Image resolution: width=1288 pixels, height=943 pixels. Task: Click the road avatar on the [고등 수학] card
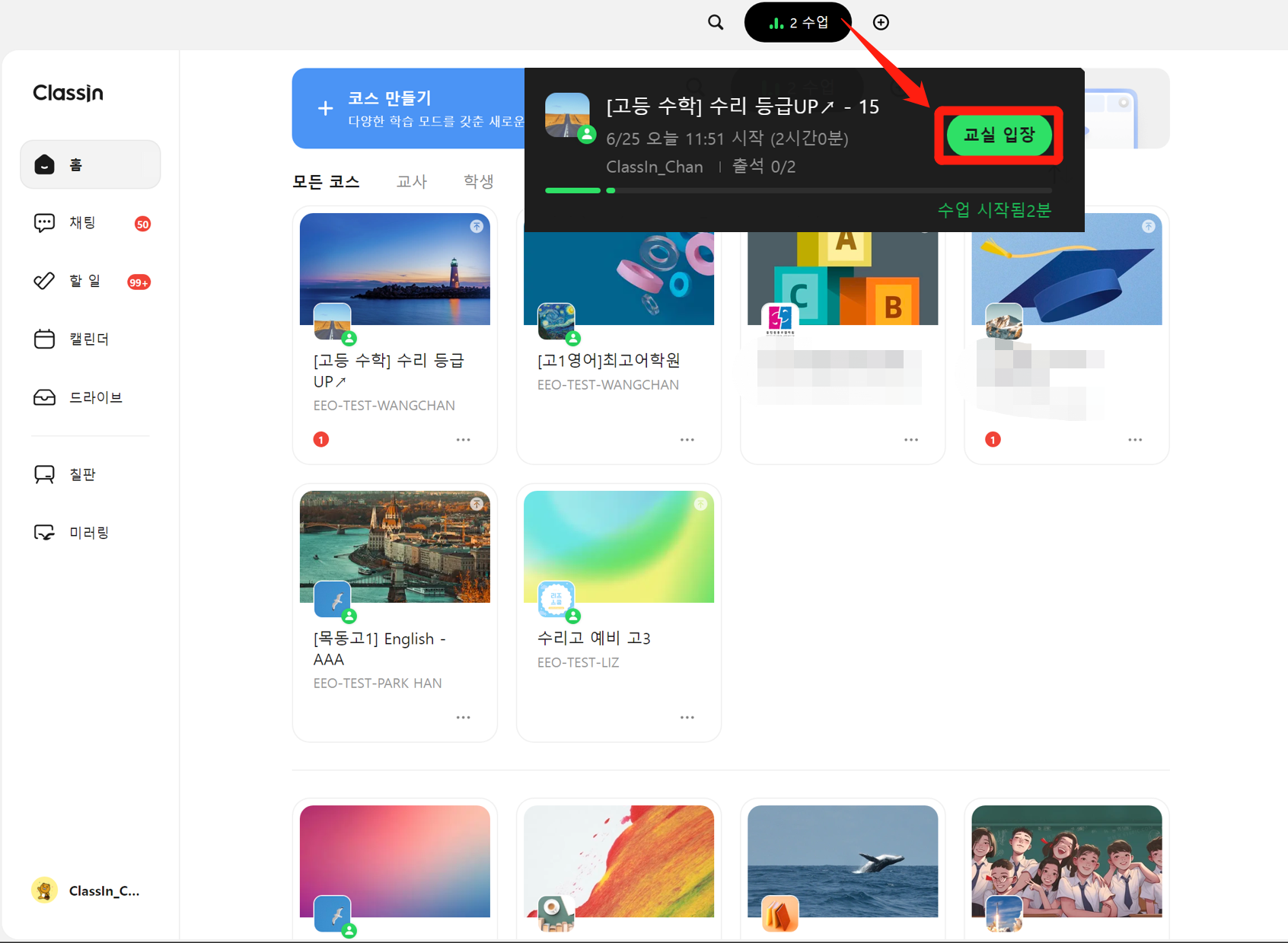(x=333, y=322)
